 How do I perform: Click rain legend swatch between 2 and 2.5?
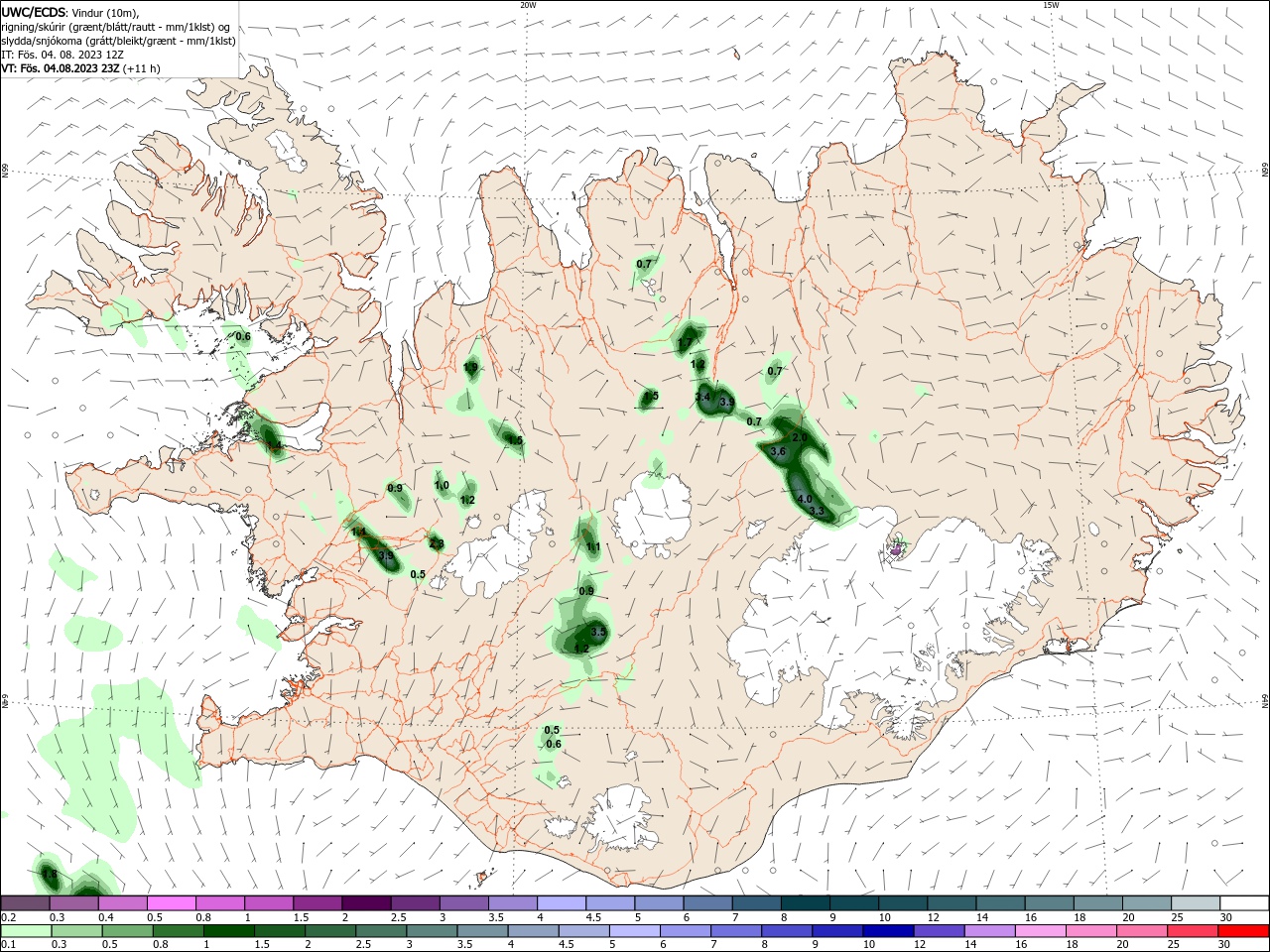coord(329,931)
